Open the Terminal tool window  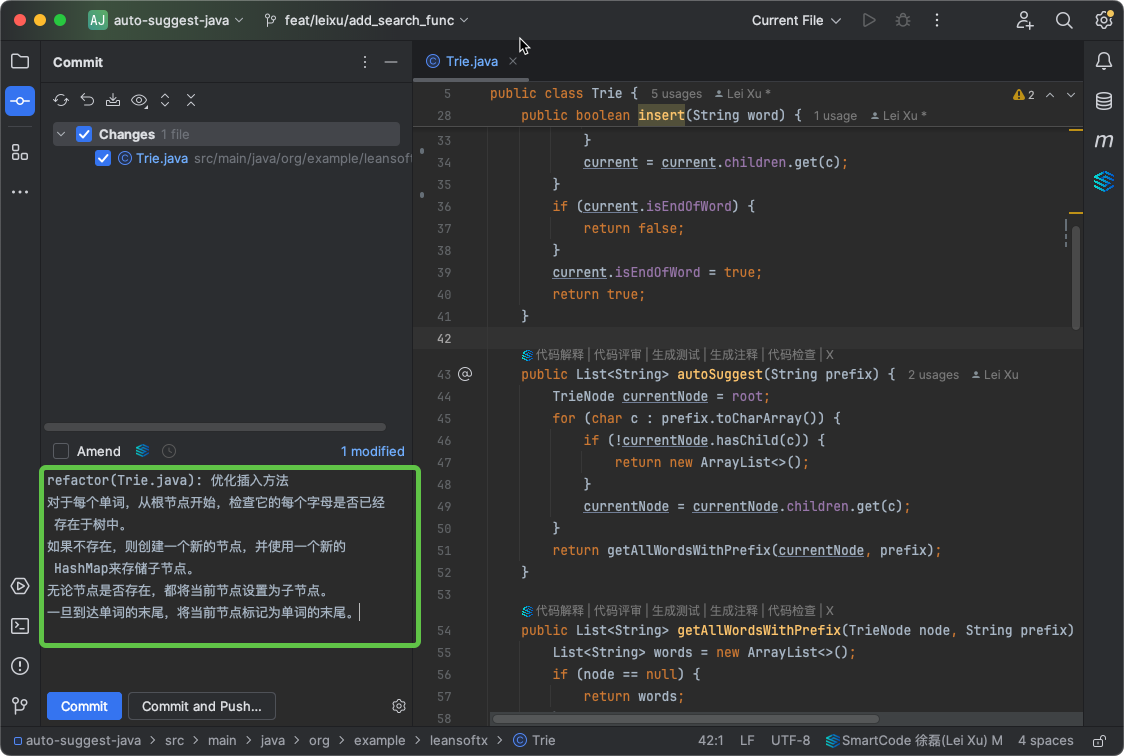click(x=20, y=626)
